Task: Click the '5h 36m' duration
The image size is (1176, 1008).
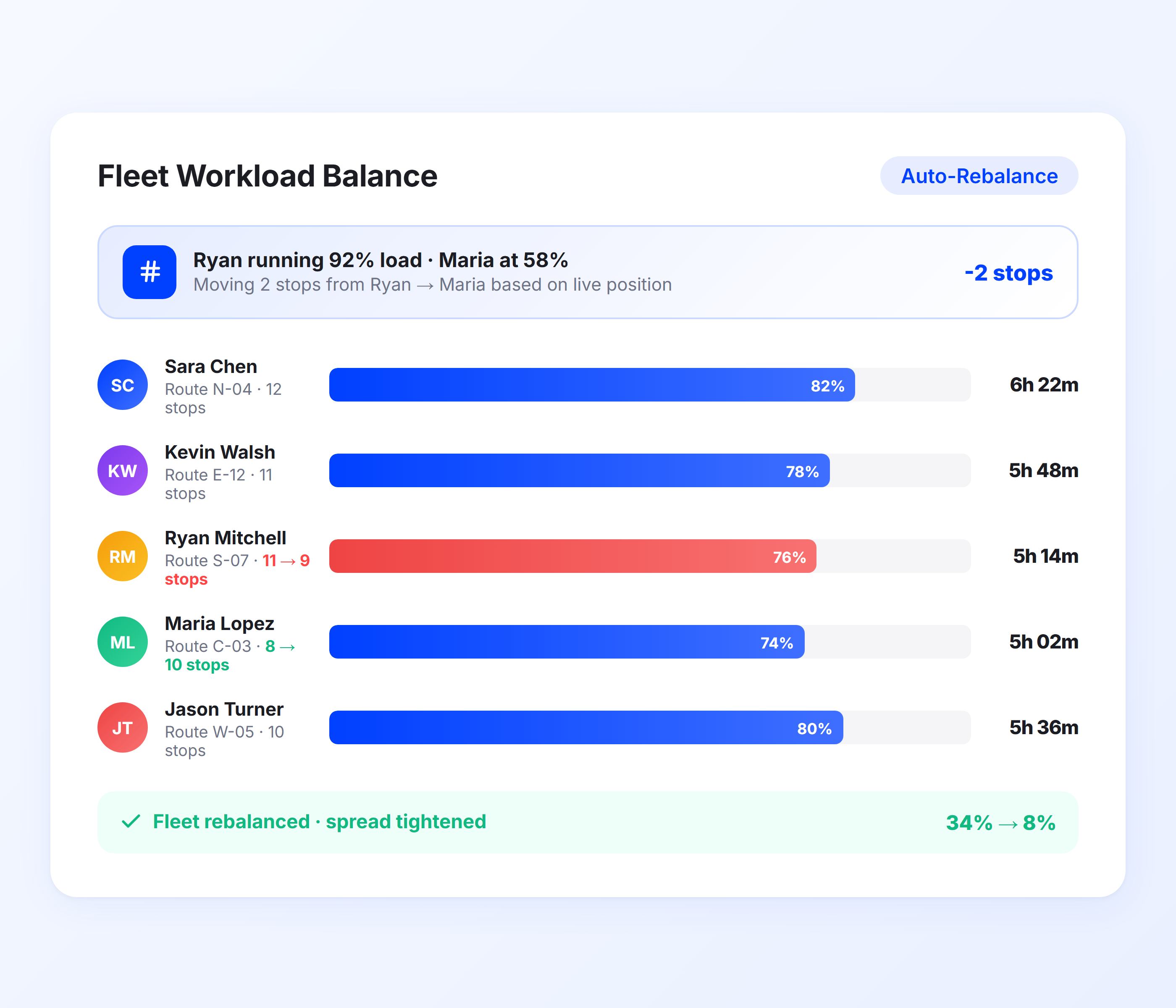Action: 1044,727
